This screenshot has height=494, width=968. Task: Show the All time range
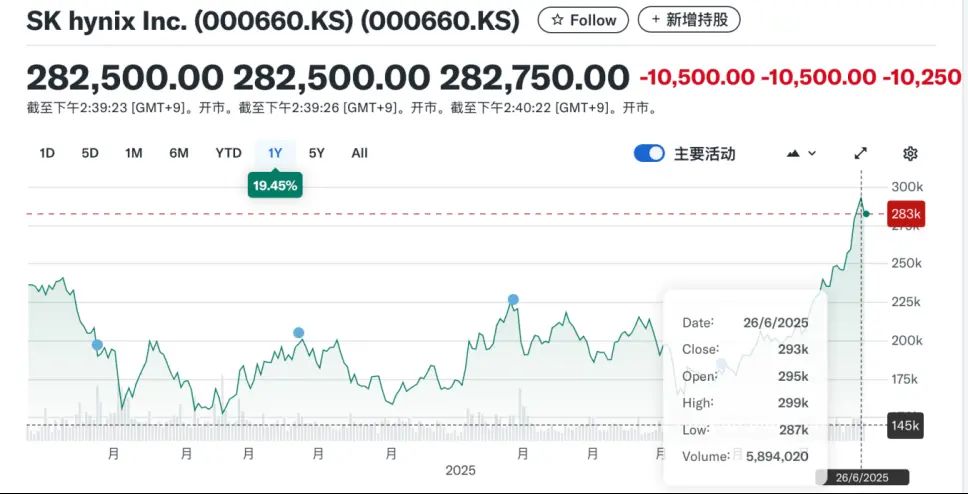click(x=359, y=153)
